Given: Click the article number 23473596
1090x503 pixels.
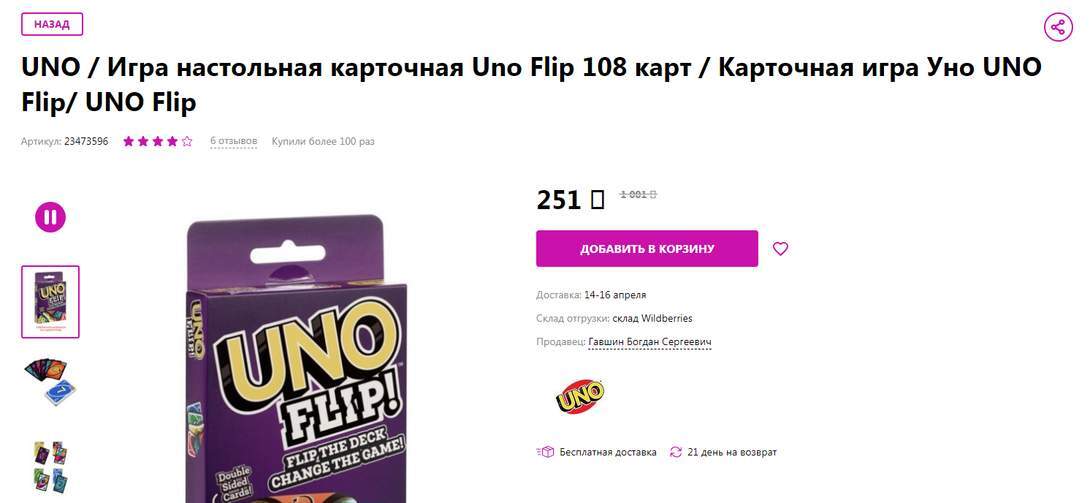Looking at the screenshot, I should (x=86, y=142).
